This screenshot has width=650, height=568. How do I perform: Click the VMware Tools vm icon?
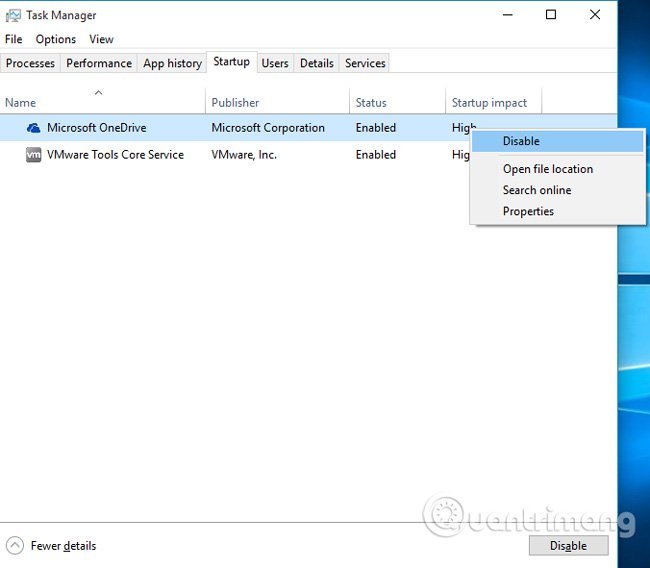click(x=34, y=155)
